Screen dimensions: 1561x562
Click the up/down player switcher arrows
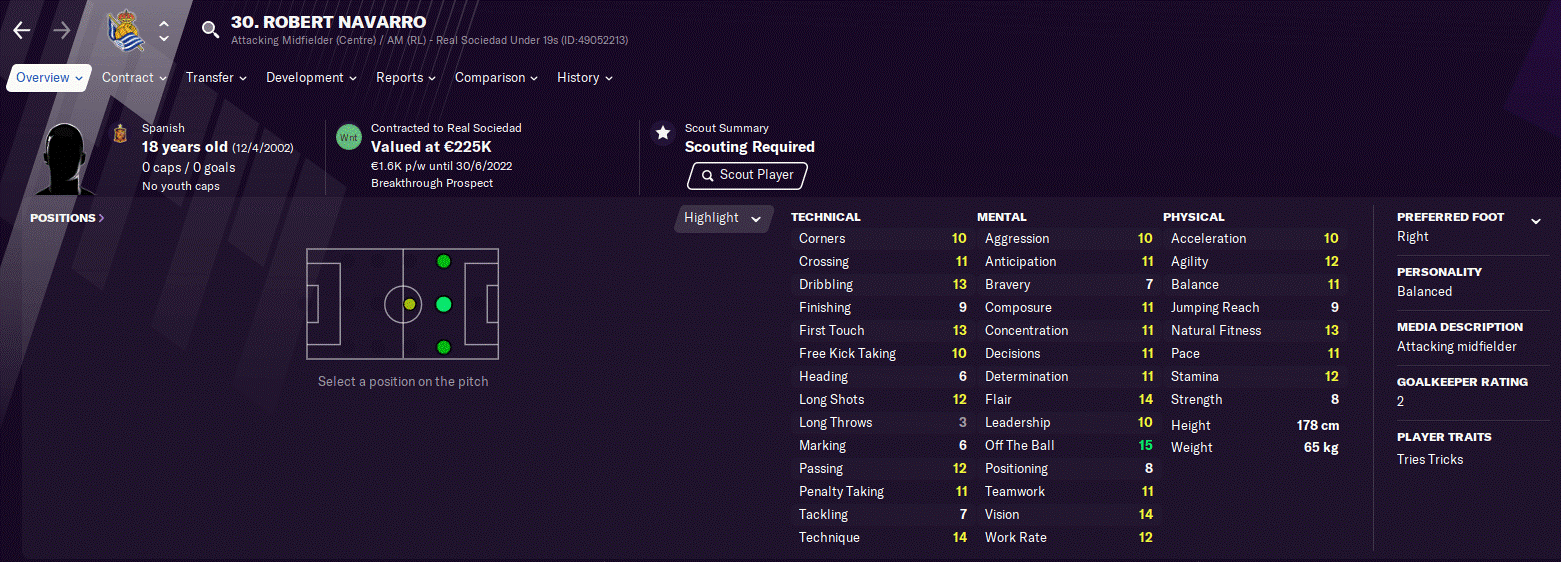point(164,31)
